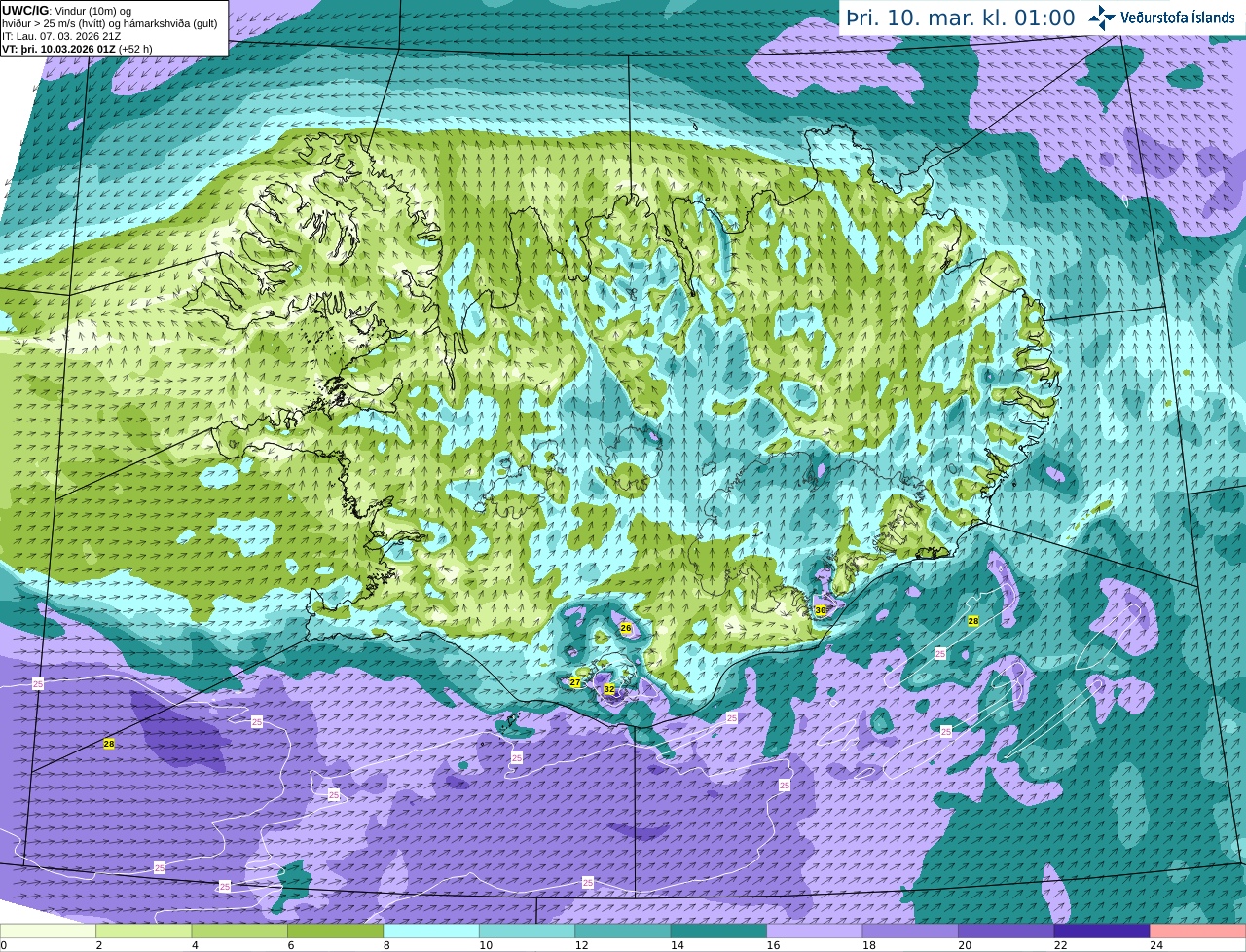Click the legend scale value 14

coord(677,945)
